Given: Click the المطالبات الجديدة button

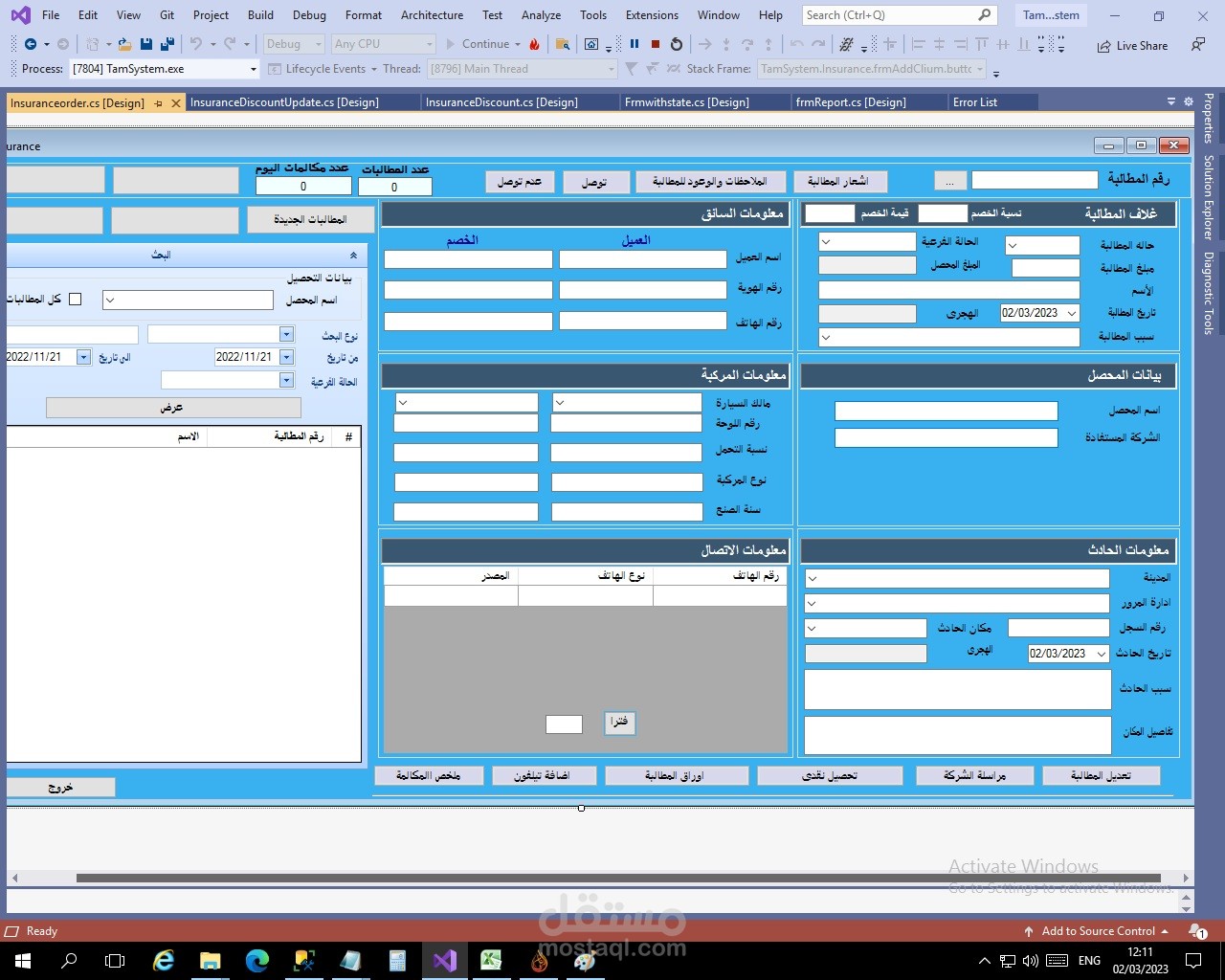Looking at the screenshot, I should coord(310,220).
